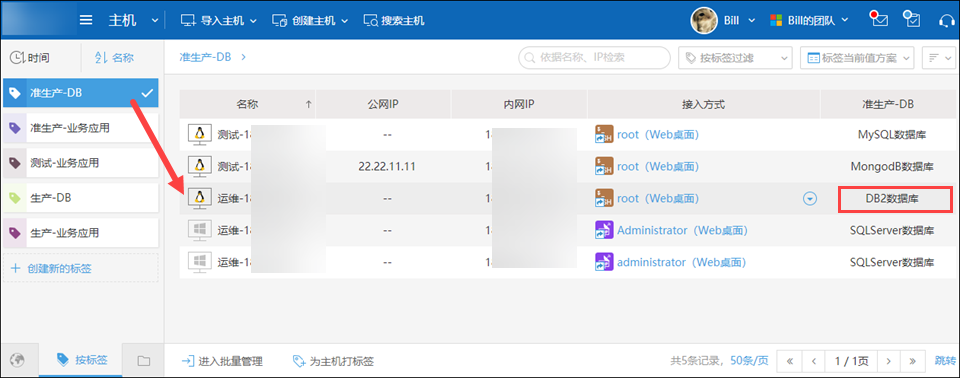960x378 pixels.
Task: Open the task checklist icon
Action: tap(912, 20)
